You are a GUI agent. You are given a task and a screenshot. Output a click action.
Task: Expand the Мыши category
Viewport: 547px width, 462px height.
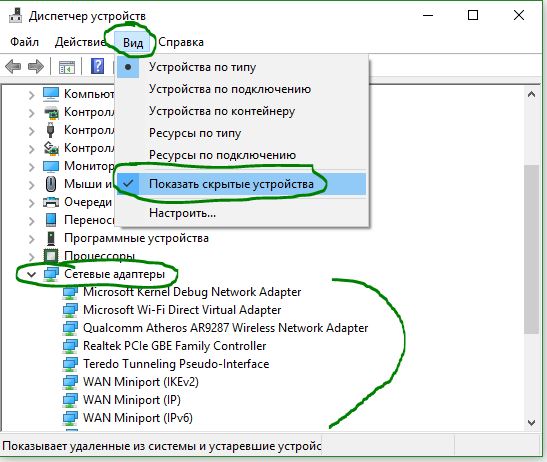[x=31, y=185]
